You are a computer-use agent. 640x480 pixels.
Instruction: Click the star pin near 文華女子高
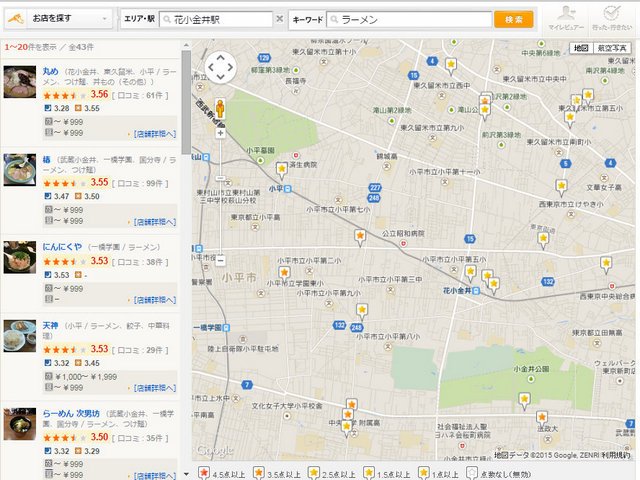[x=562, y=188]
